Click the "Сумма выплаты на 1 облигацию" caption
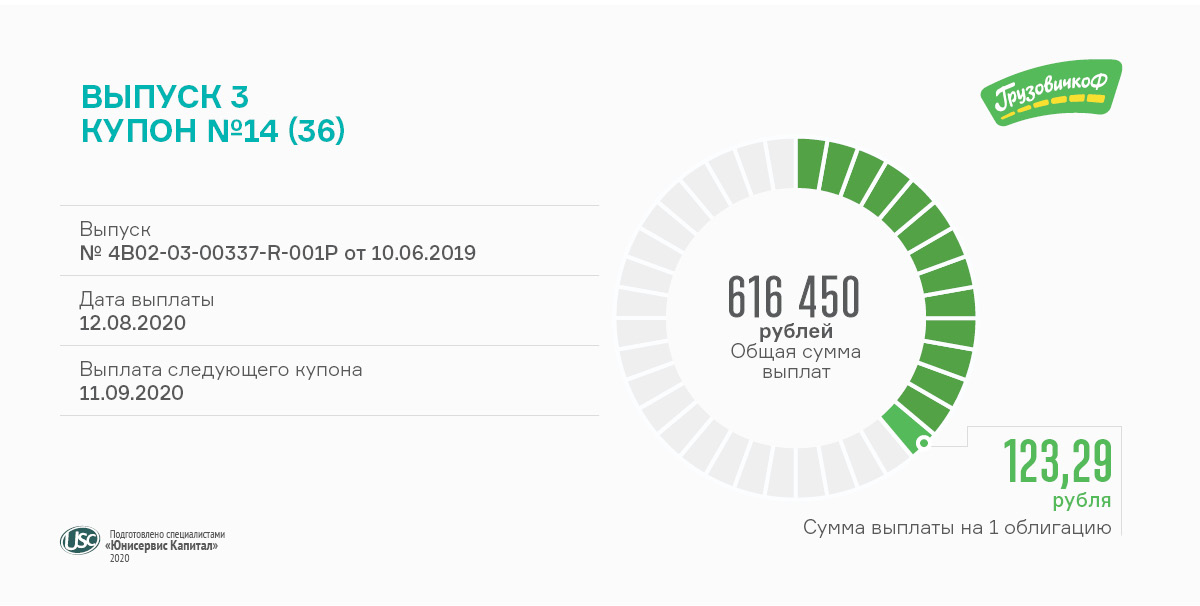This screenshot has height=606, width=1200. [957, 527]
